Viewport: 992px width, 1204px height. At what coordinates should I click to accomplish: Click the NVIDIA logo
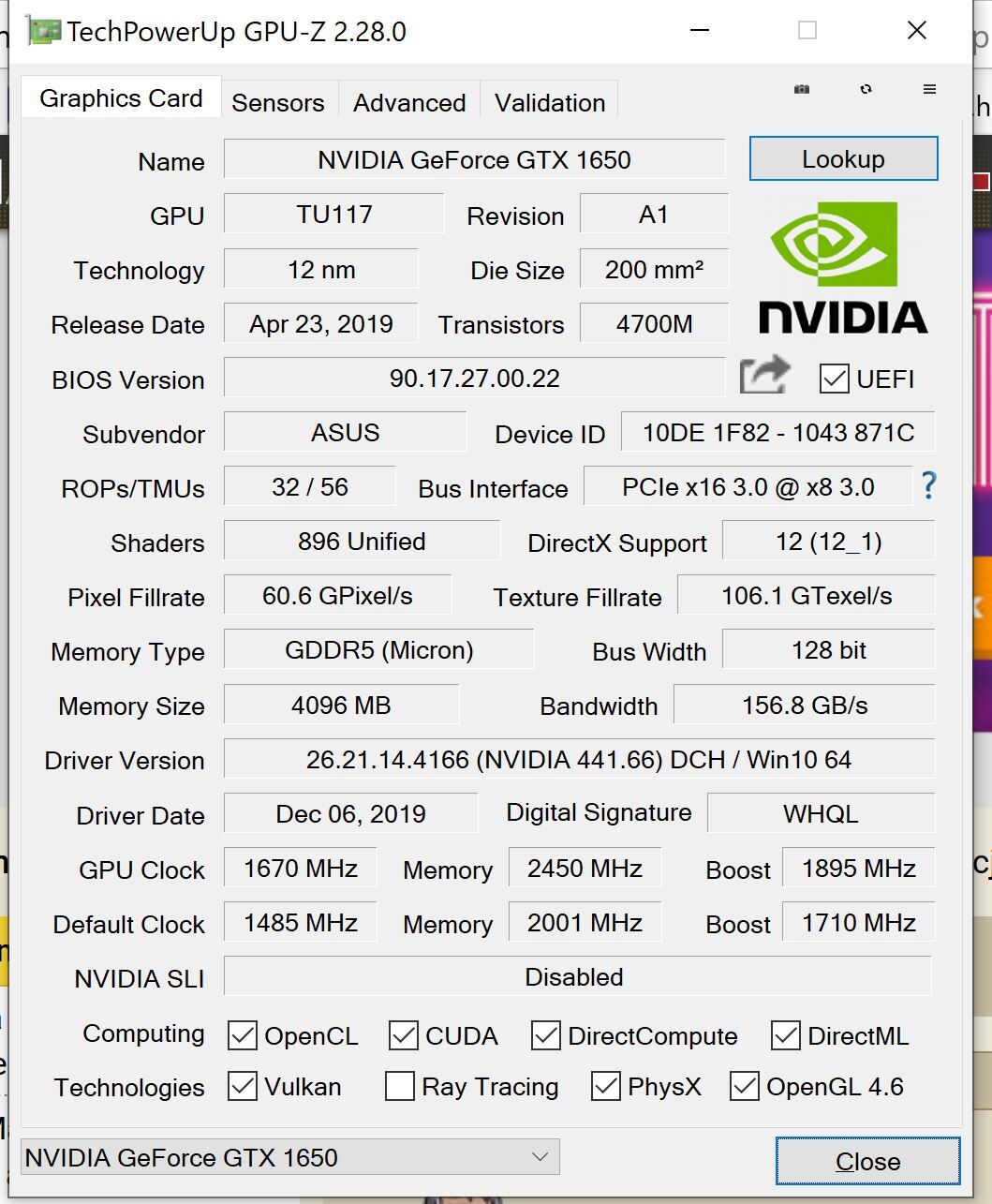[843, 268]
